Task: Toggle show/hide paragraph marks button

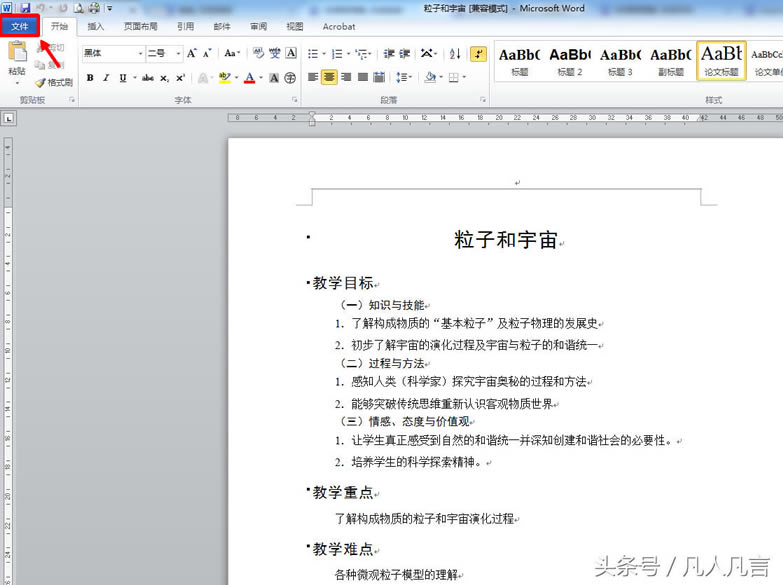Action: click(x=478, y=54)
